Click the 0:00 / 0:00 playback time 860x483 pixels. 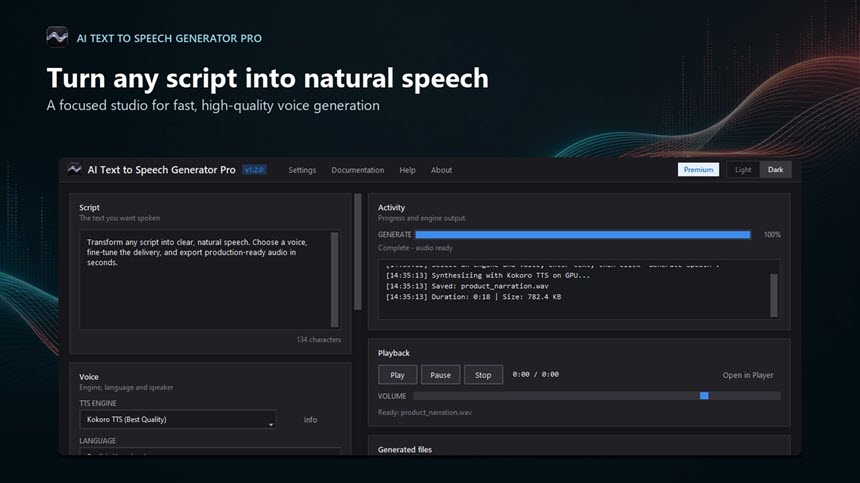(x=535, y=374)
